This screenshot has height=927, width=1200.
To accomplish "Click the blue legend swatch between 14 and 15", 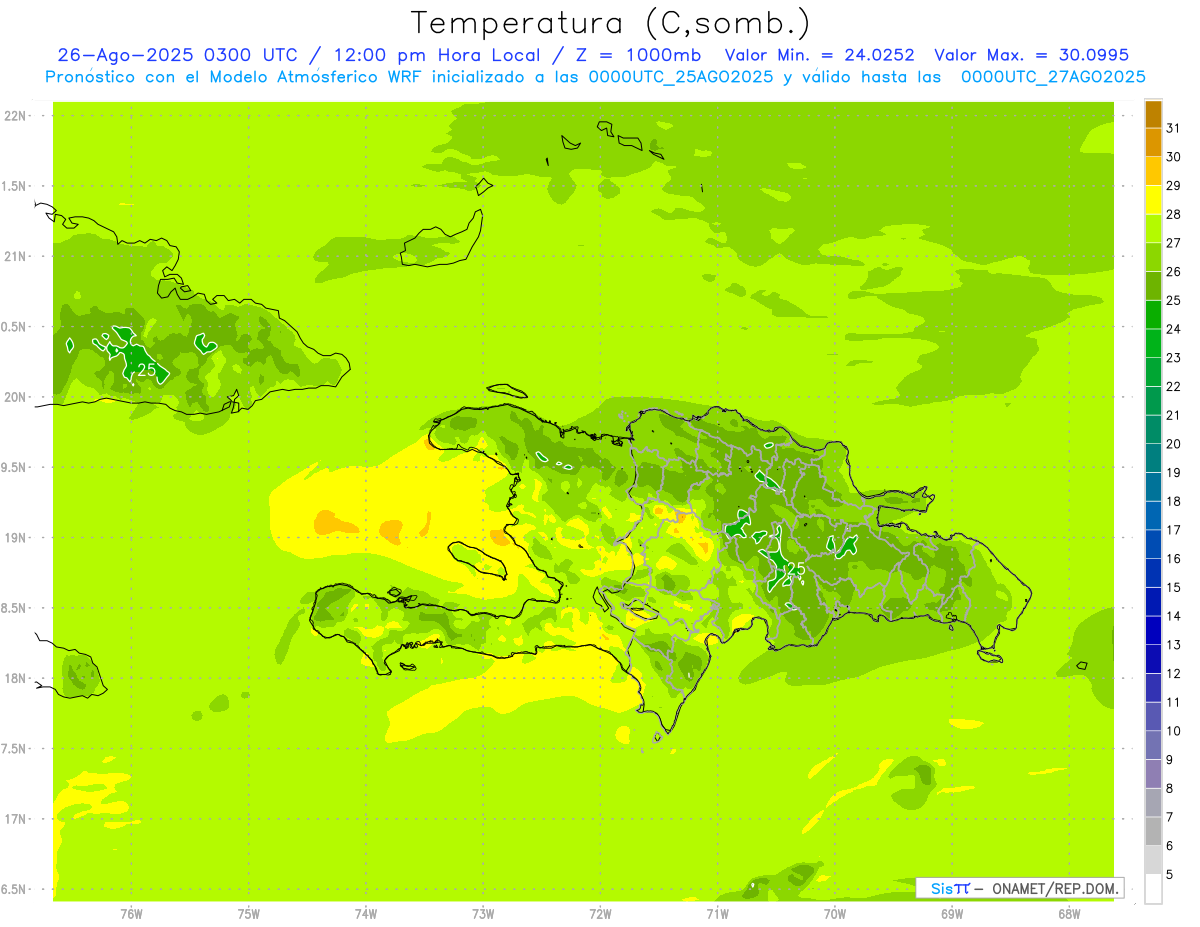I will [x=1153, y=601].
